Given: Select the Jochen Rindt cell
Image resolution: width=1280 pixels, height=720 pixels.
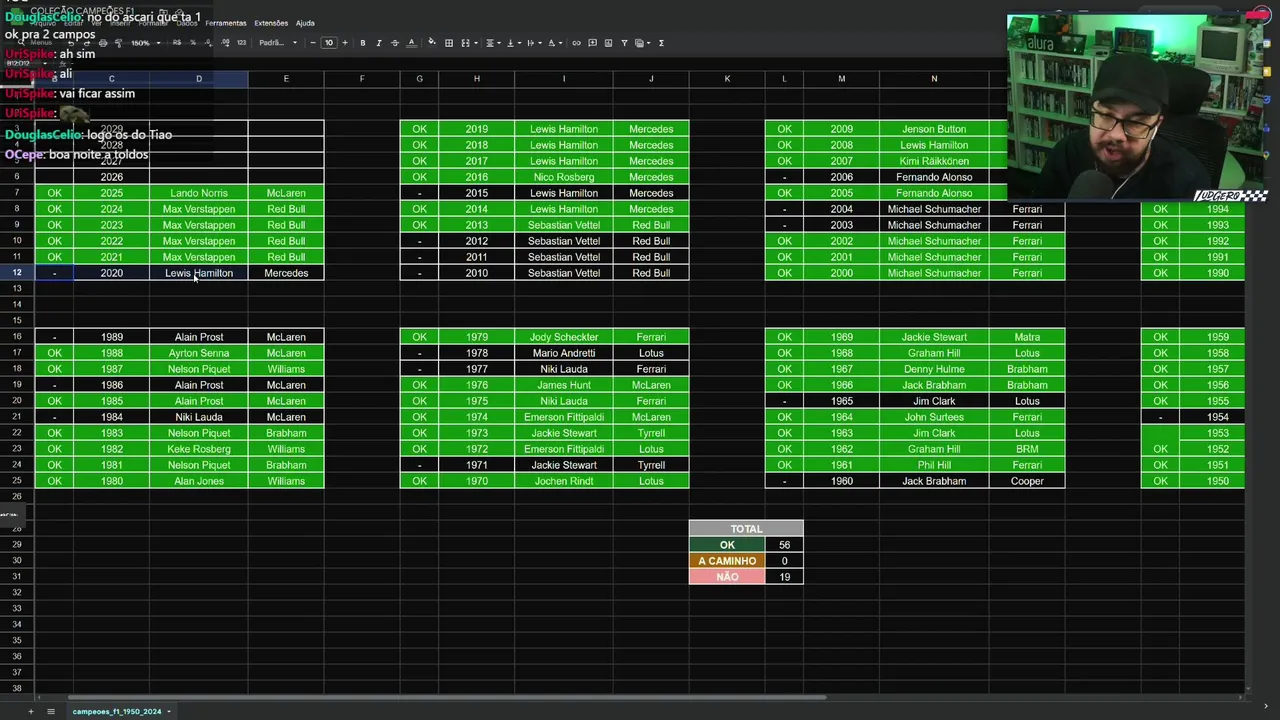Looking at the screenshot, I should pyautogui.click(x=564, y=481).
